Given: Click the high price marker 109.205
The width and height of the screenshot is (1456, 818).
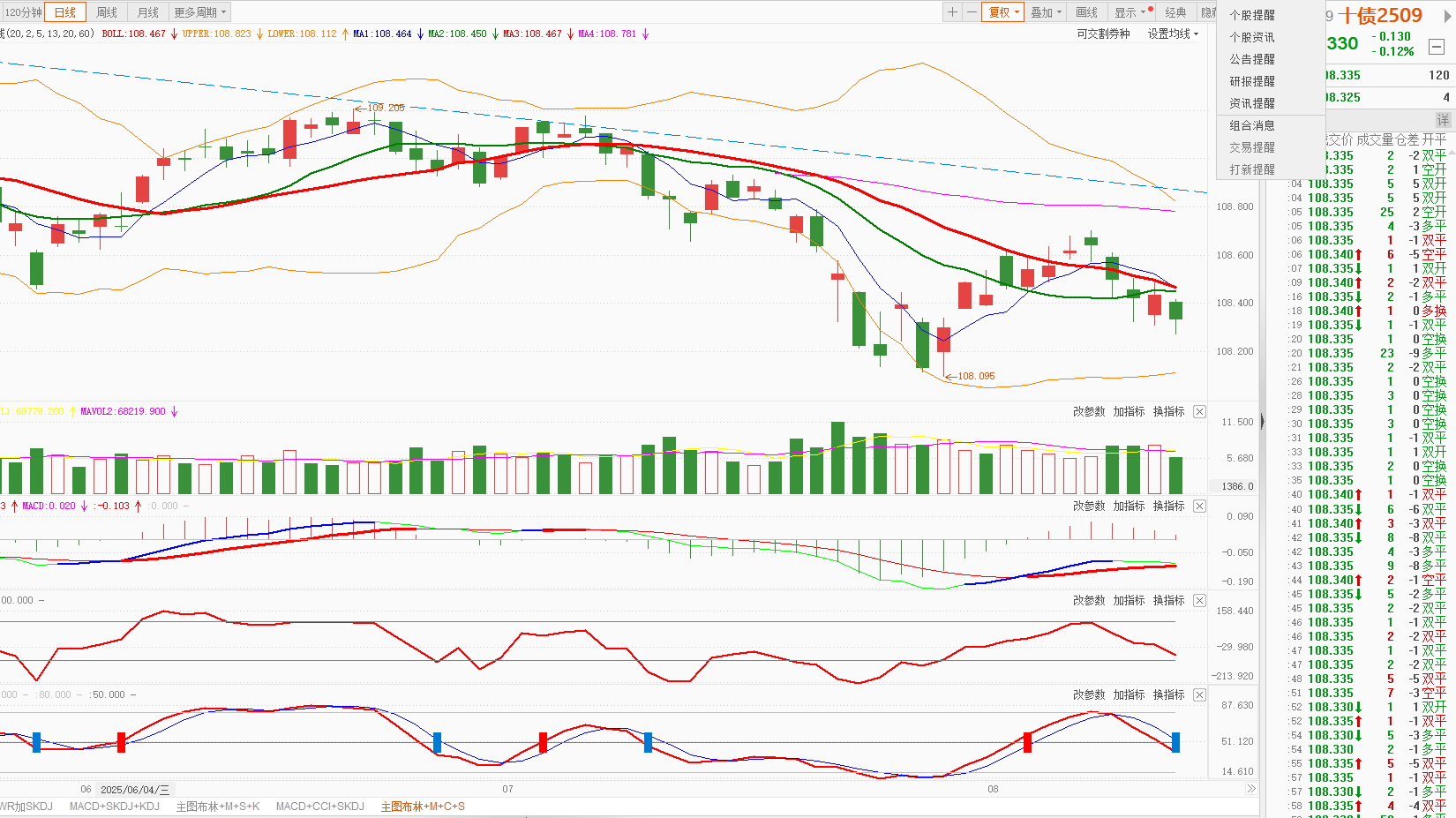Looking at the screenshot, I should click(x=386, y=108).
